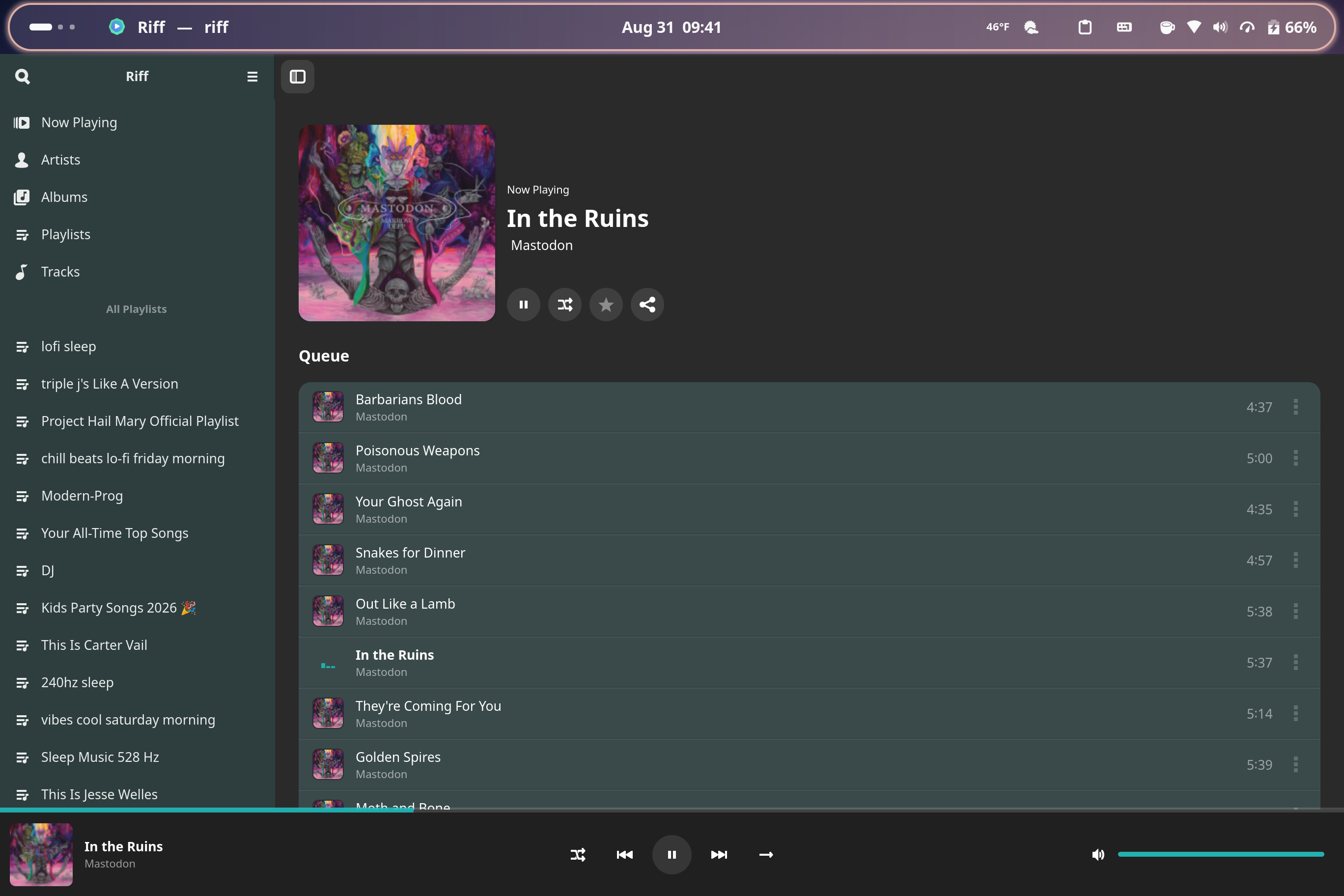1344x896 pixels.
Task: Select In the Ruins queue row
Action: (x=809, y=662)
